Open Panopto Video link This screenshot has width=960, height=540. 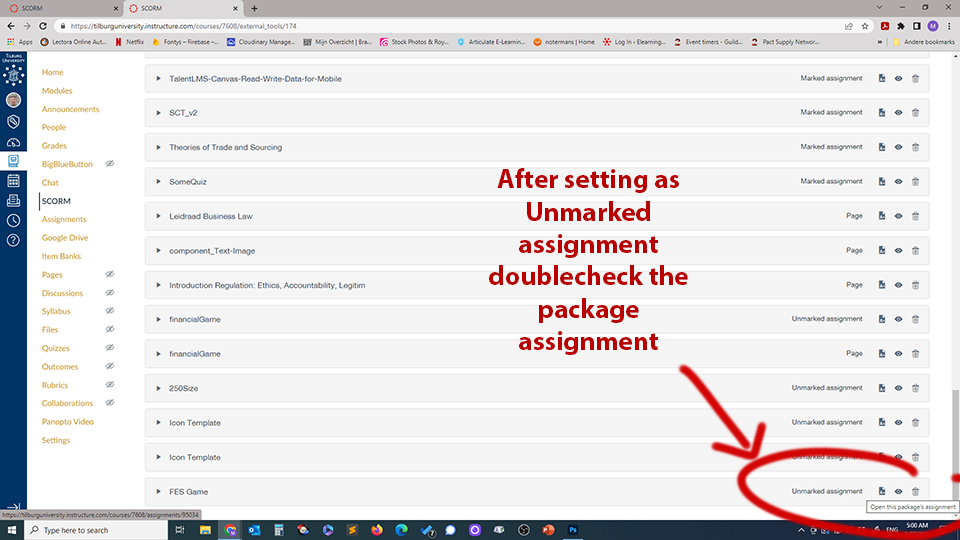[67, 422]
